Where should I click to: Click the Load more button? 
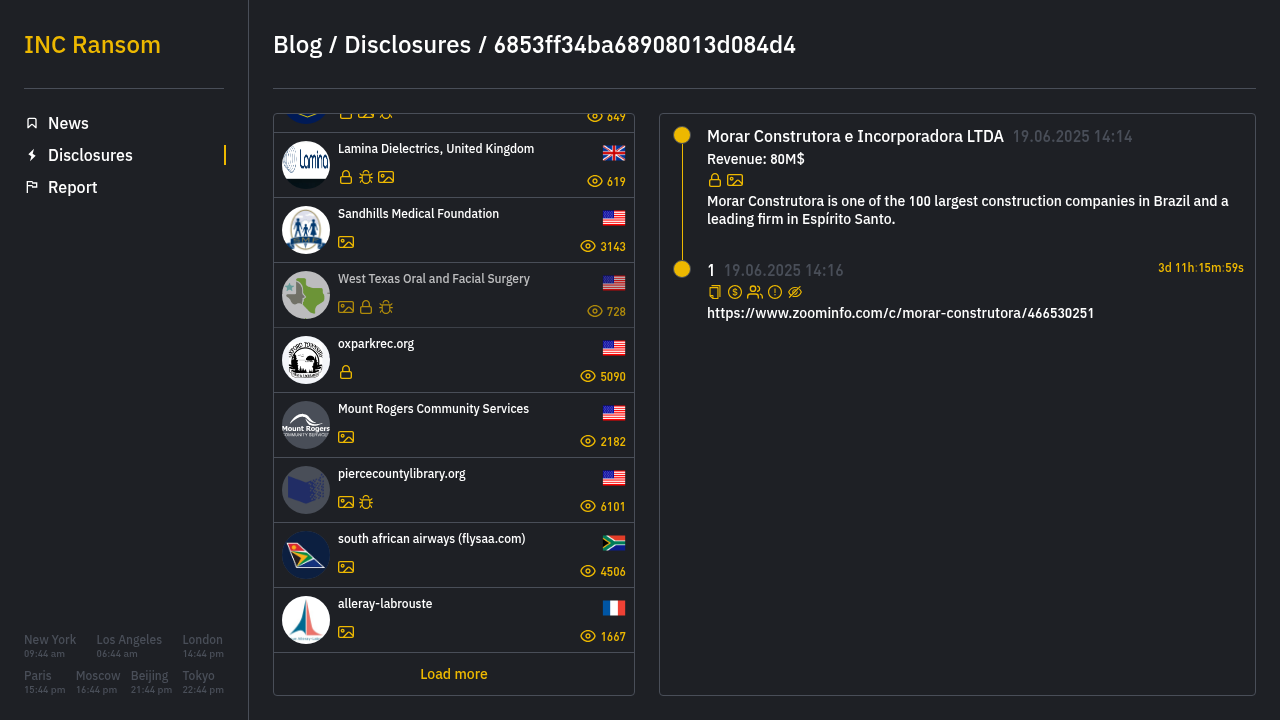[x=454, y=674]
